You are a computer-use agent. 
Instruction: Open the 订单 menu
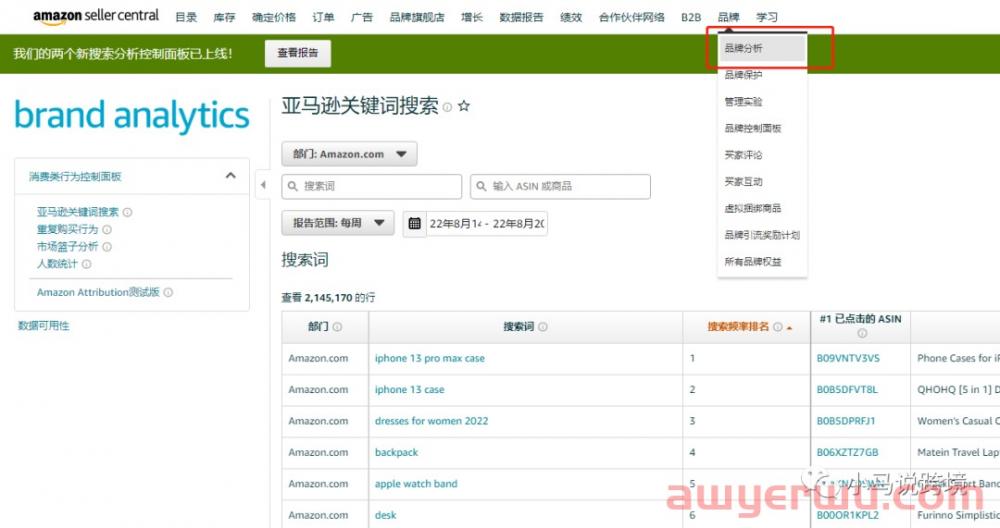(323, 17)
